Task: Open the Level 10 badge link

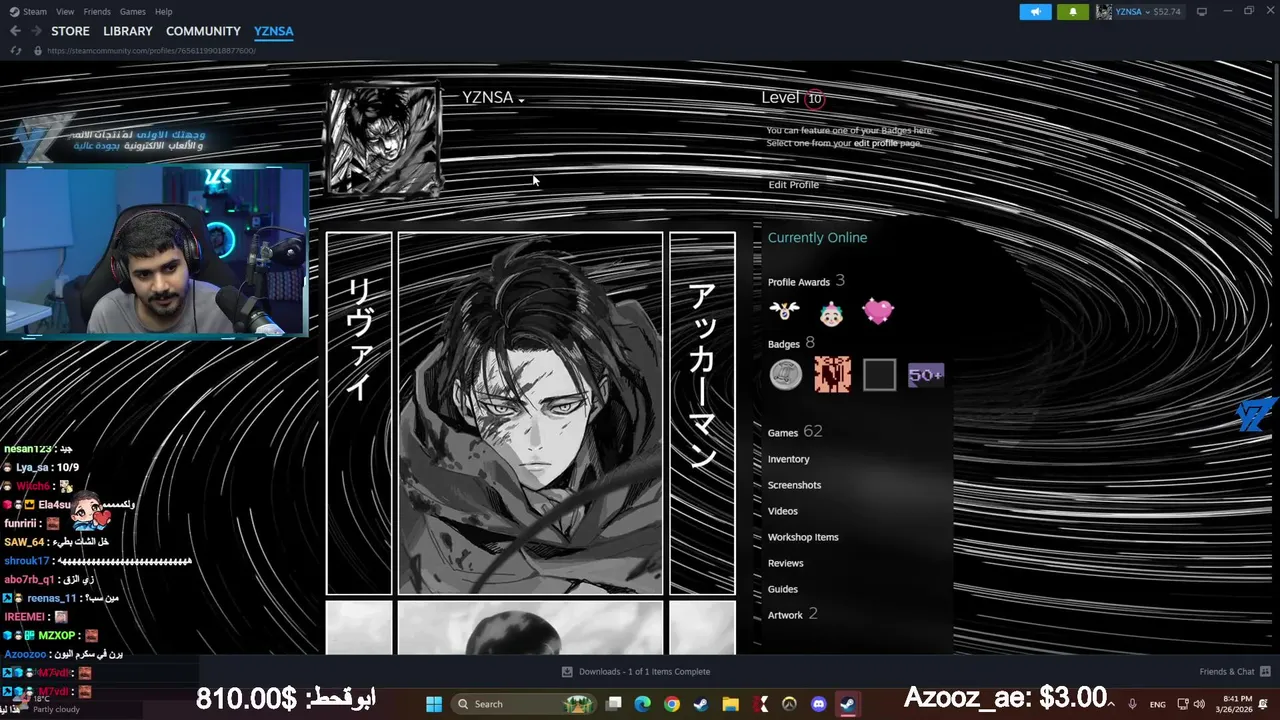Action: [791, 98]
